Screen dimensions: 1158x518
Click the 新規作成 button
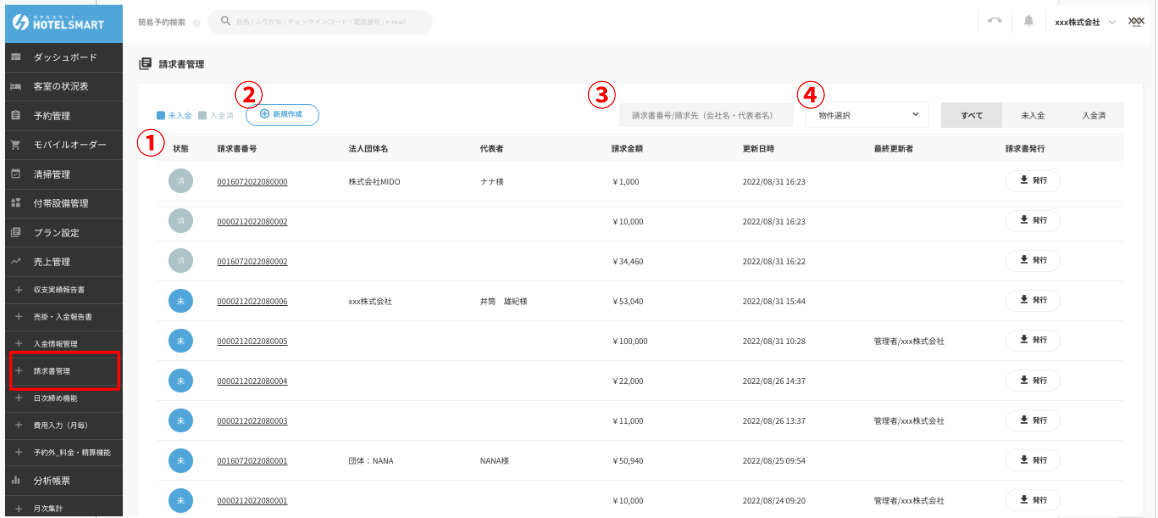pos(282,115)
